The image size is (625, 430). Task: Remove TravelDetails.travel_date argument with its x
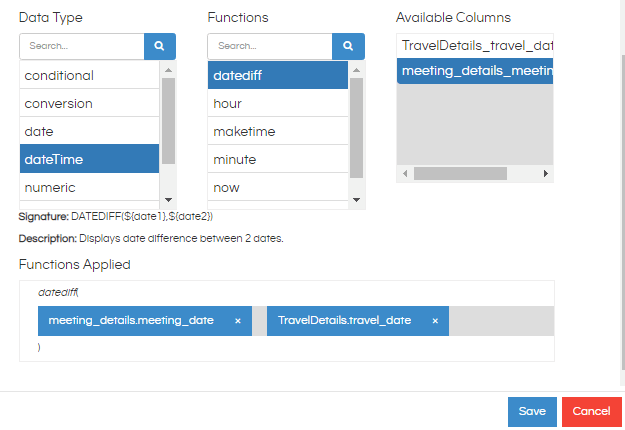[x=435, y=321]
